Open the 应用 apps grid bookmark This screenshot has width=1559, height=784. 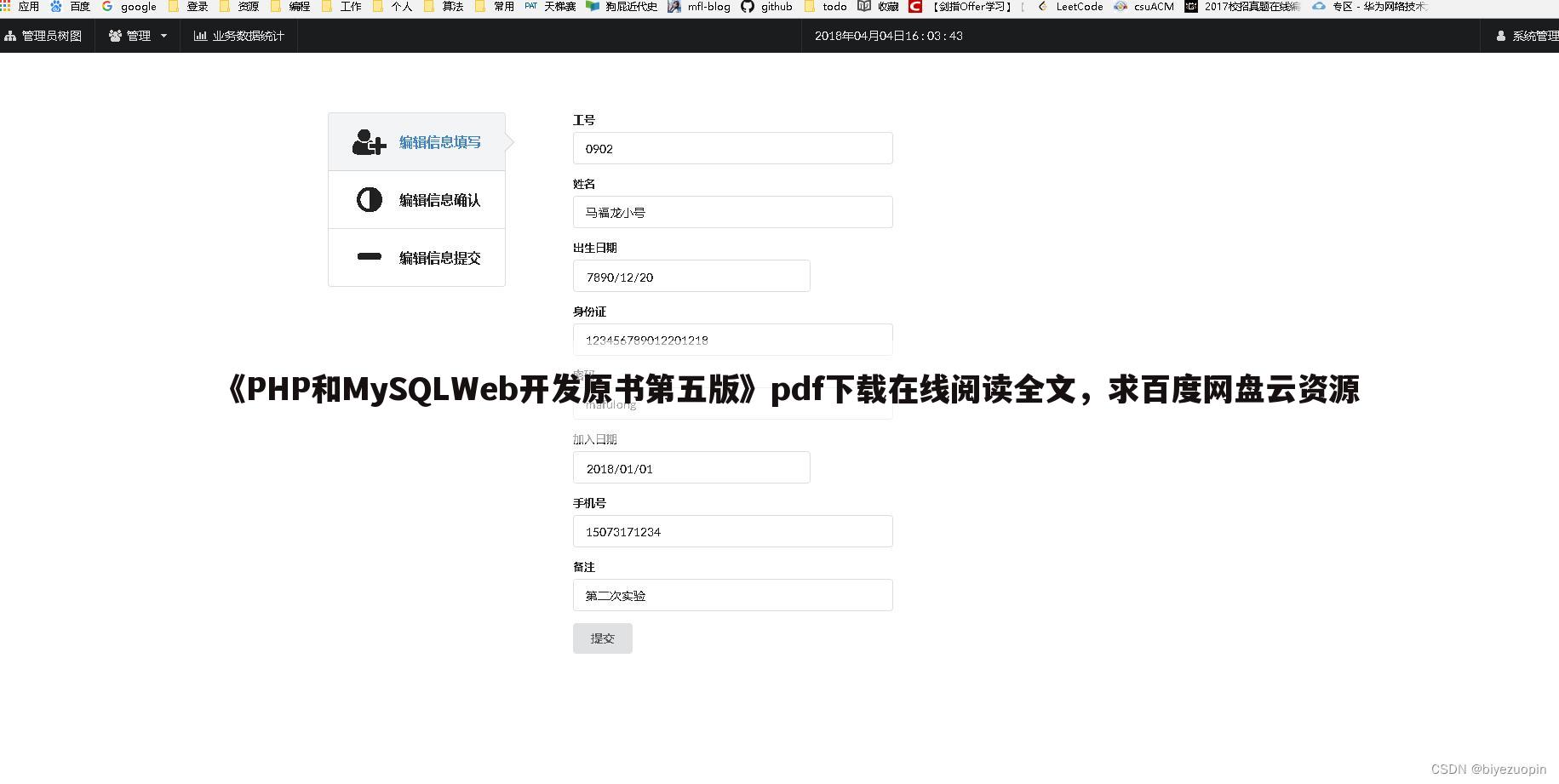pyautogui.click(x=20, y=7)
